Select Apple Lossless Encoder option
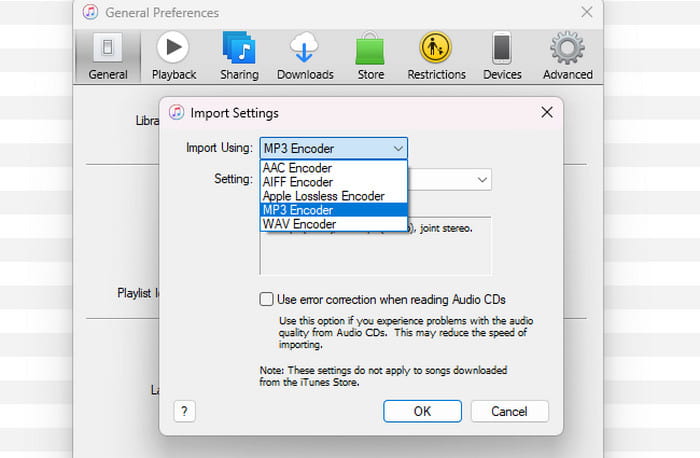This screenshot has width=700, height=458. tap(333, 196)
